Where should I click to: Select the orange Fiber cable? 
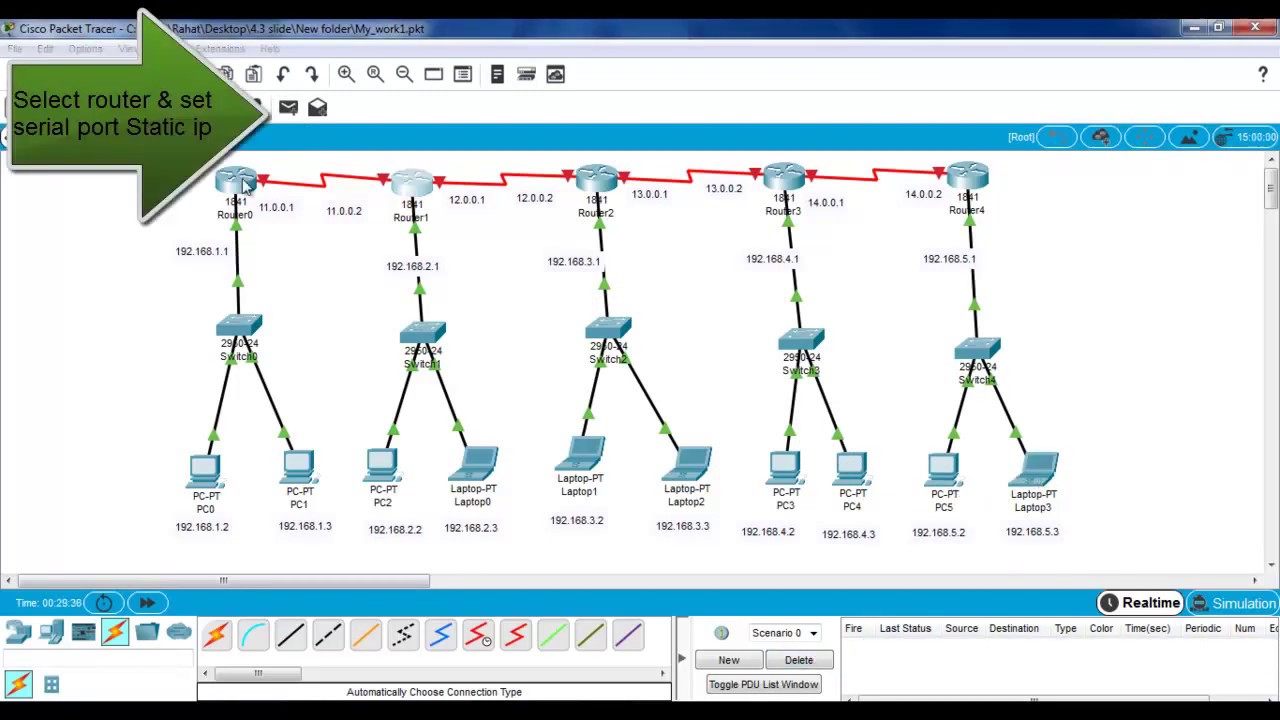click(366, 634)
